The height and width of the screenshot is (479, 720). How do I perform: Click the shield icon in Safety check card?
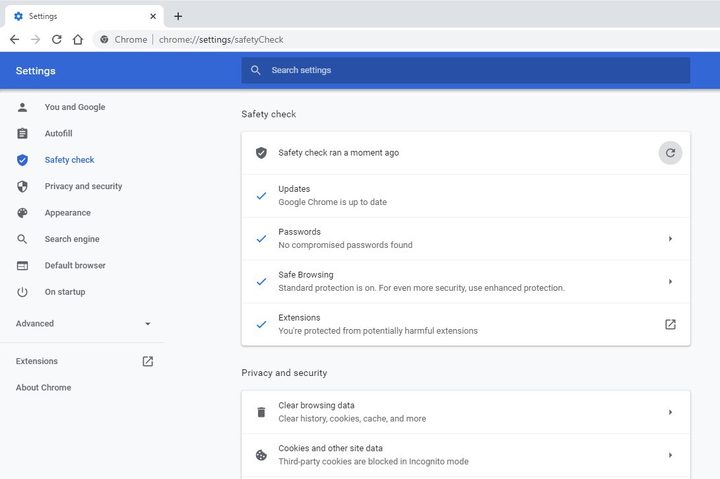[x=261, y=152]
